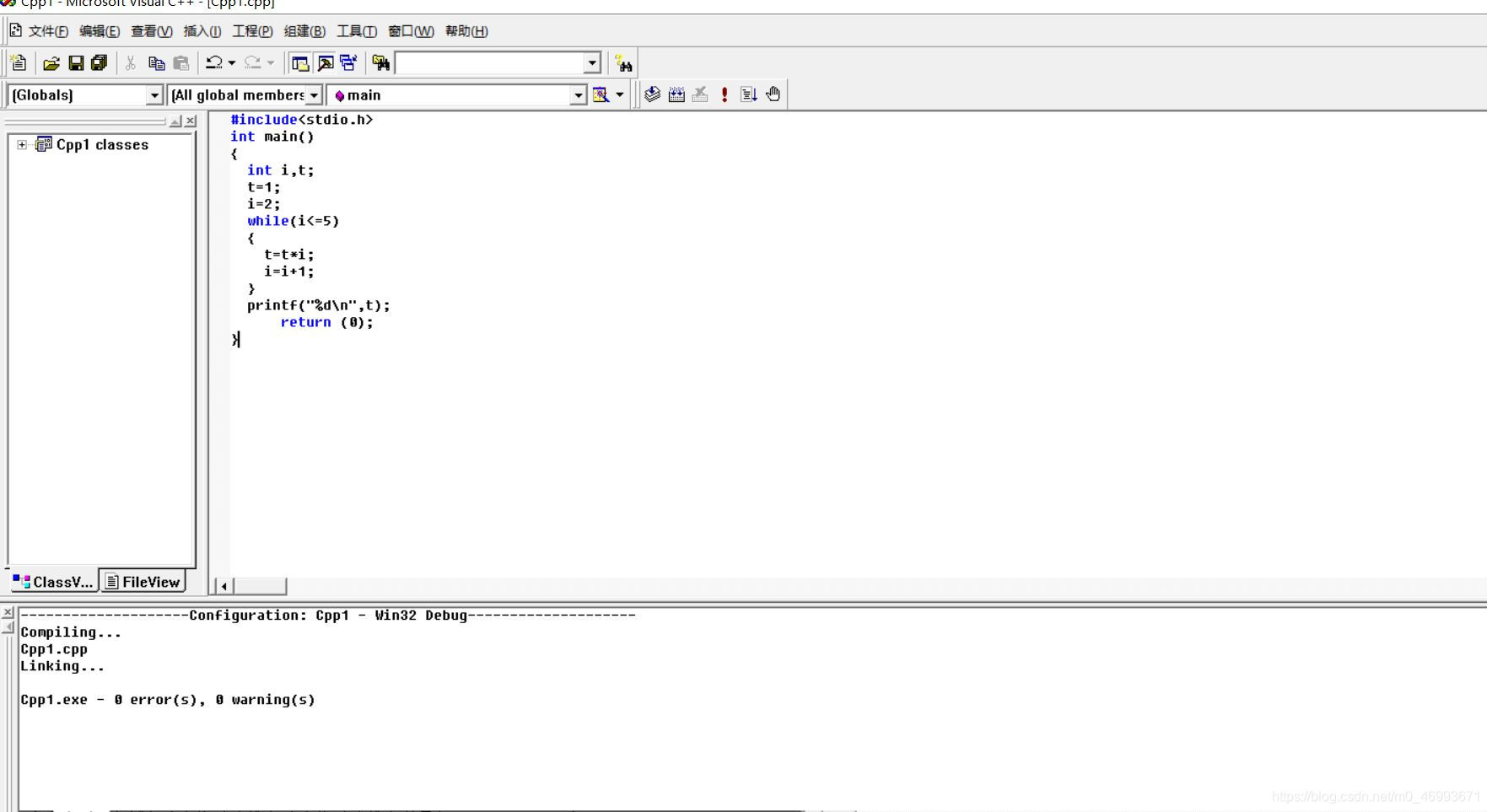The image size is (1487, 812).
Task: Open the WizardBar actions dropdown arrow
Action: [x=620, y=94]
